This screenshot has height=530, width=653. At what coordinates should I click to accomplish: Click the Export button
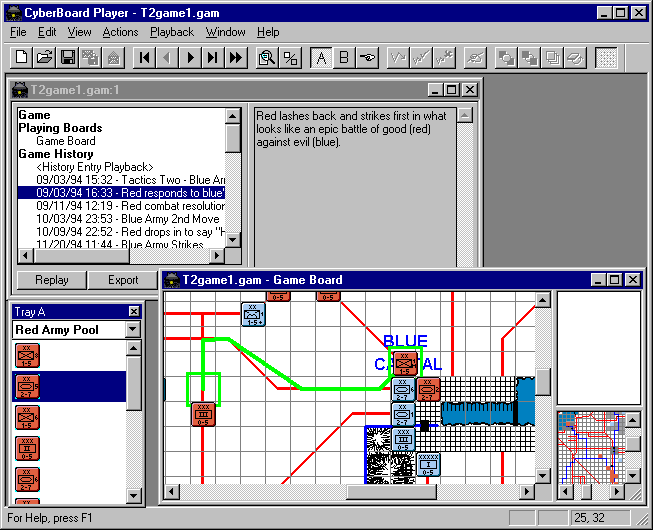click(123, 280)
